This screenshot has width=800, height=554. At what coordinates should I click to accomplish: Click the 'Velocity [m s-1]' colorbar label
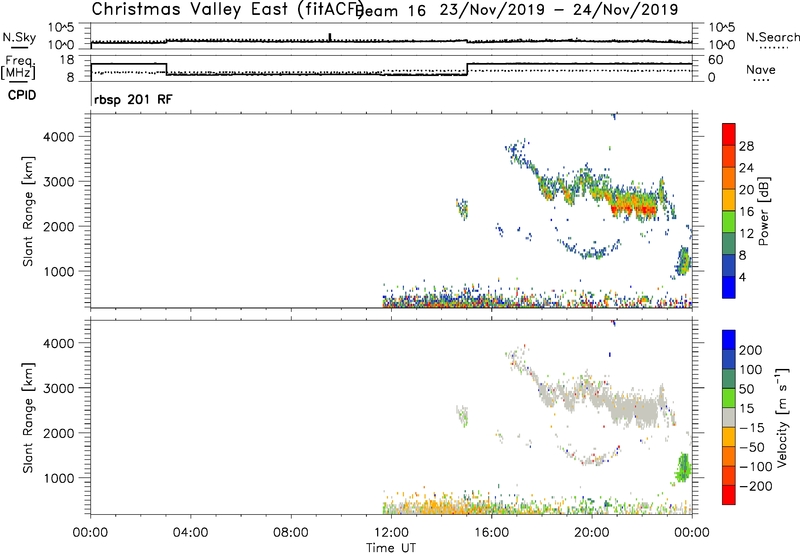782,417
